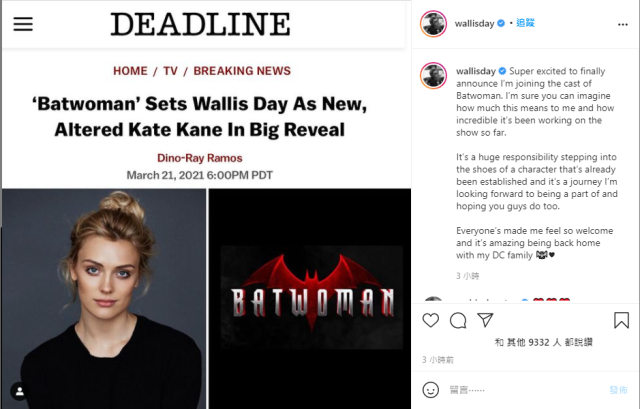Open comments via the speech bubble icon
The width and height of the screenshot is (640, 409).
[x=458, y=321]
